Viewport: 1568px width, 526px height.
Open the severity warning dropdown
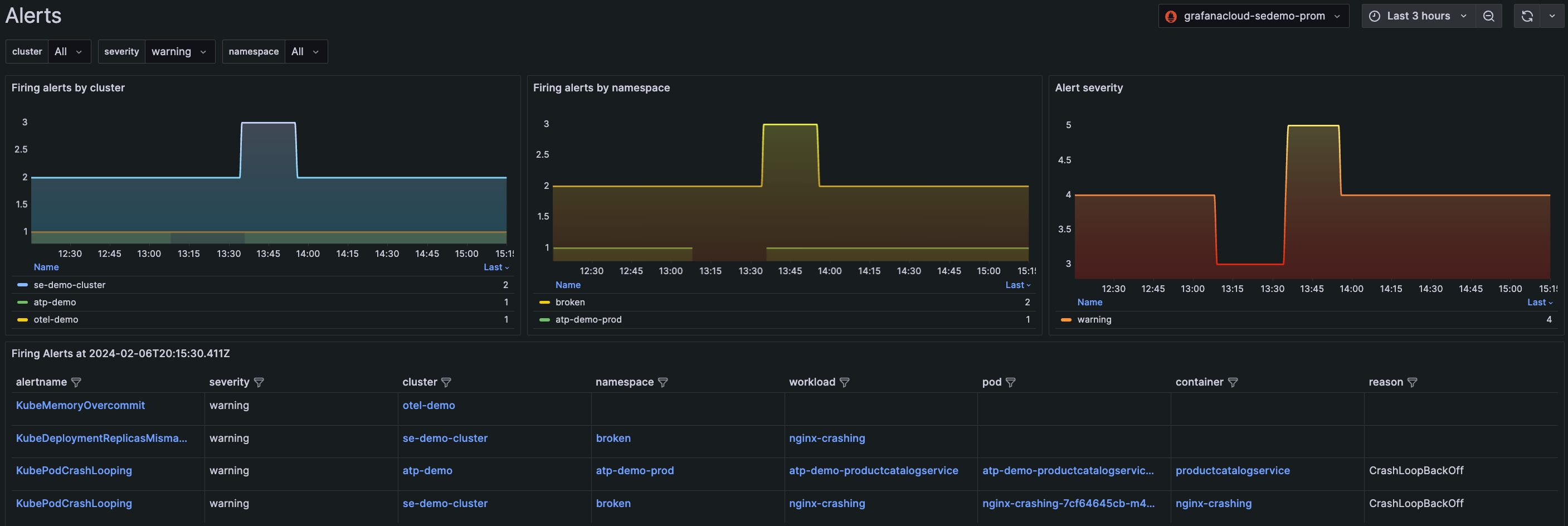(179, 52)
